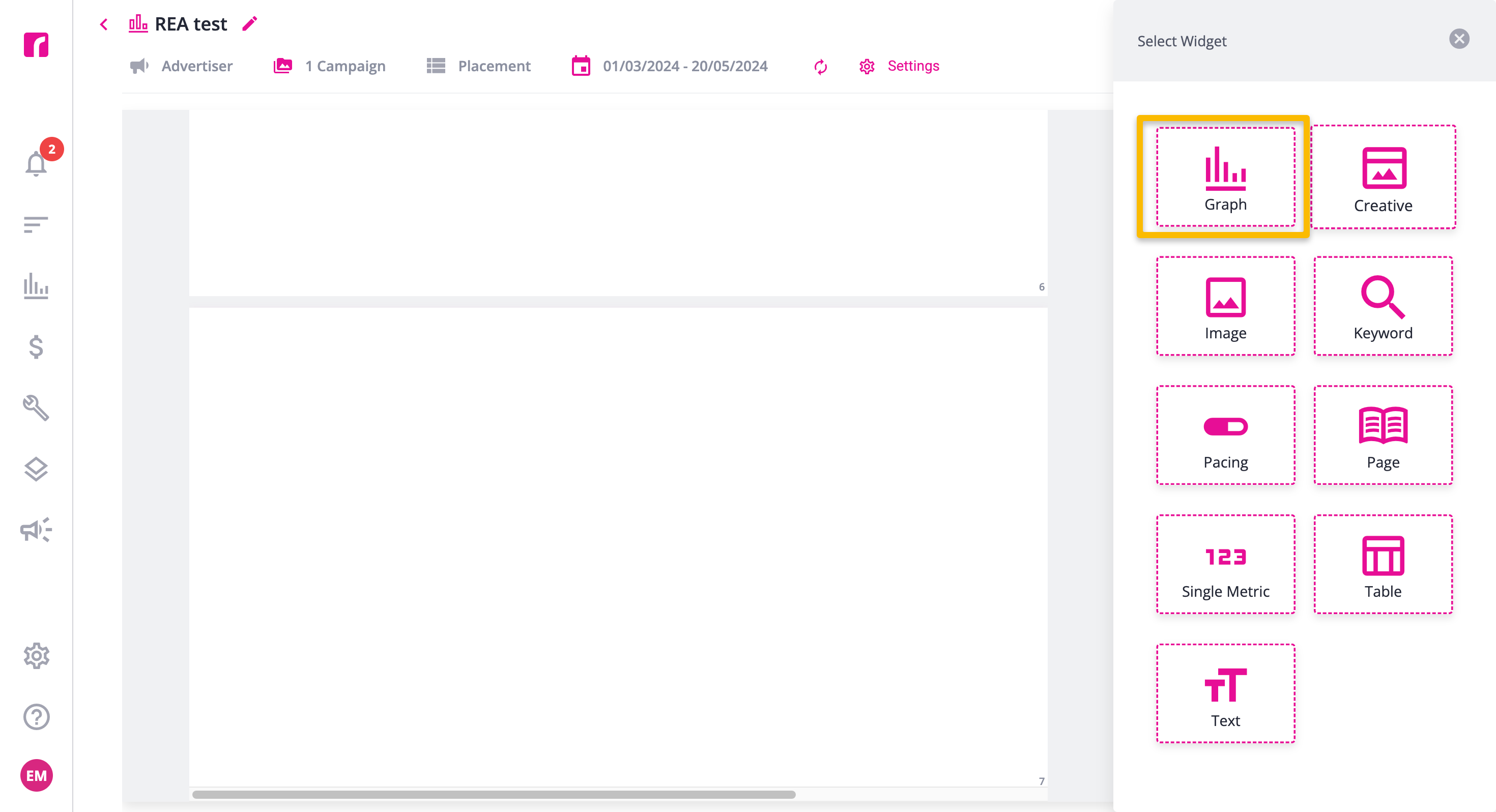The width and height of the screenshot is (1496, 812).
Task: Edit the REA test report name
Action: coord(250,24)
